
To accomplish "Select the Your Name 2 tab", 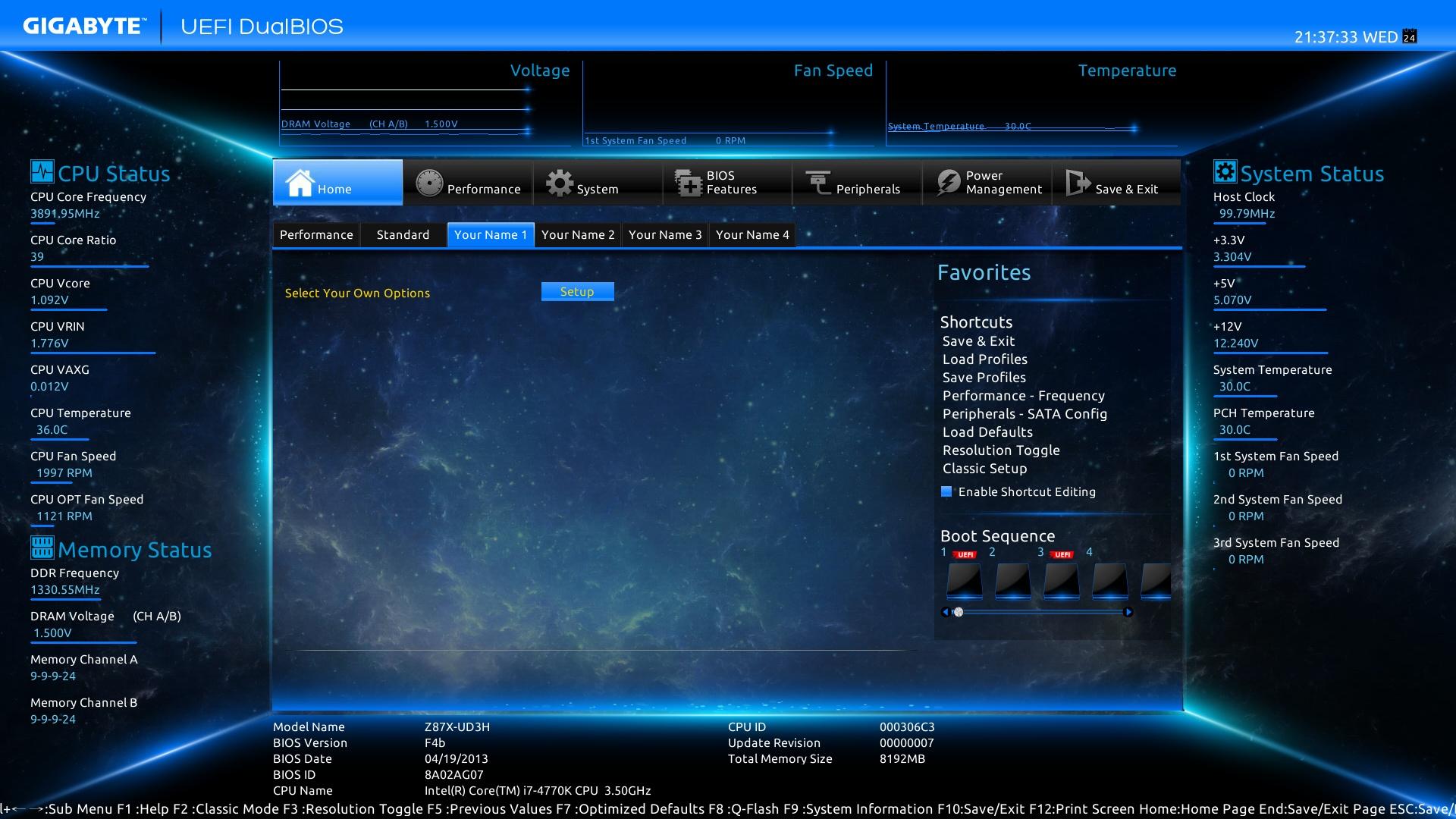I will (578, 235).
